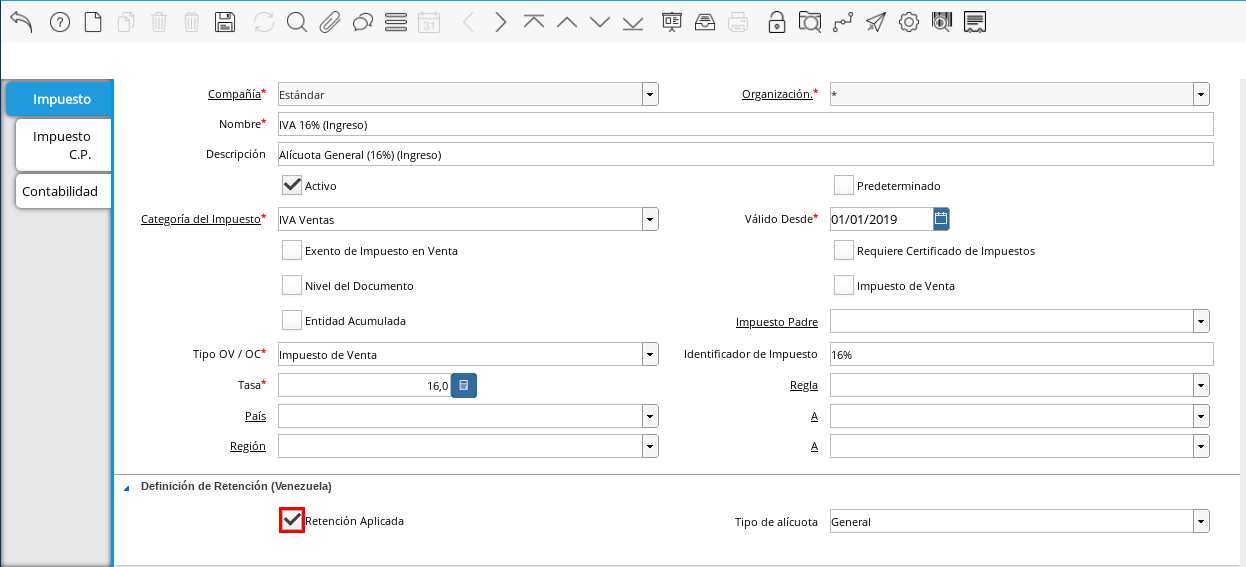This screenshot has height=567, width=1246.
Task: Open the Válido Desde calendar picker
Action: click(940, 219)
